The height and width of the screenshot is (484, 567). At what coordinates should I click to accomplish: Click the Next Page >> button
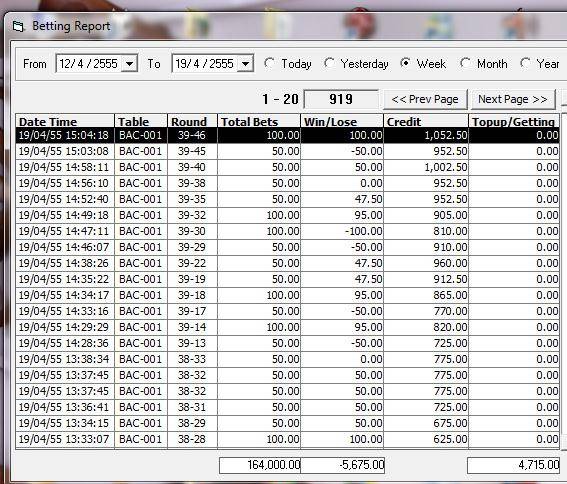(x=512, y=99)
